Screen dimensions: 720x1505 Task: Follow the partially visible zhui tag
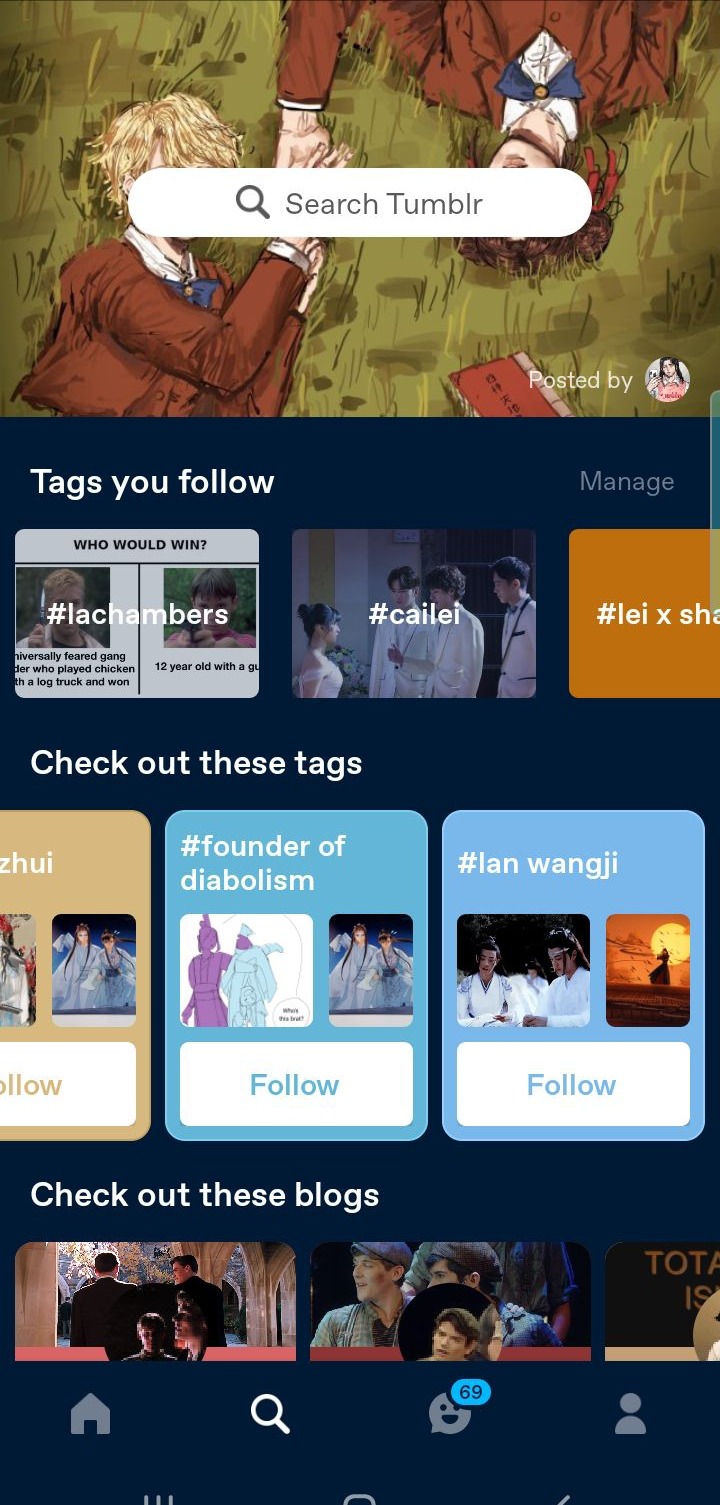(x=67, y=1084)
